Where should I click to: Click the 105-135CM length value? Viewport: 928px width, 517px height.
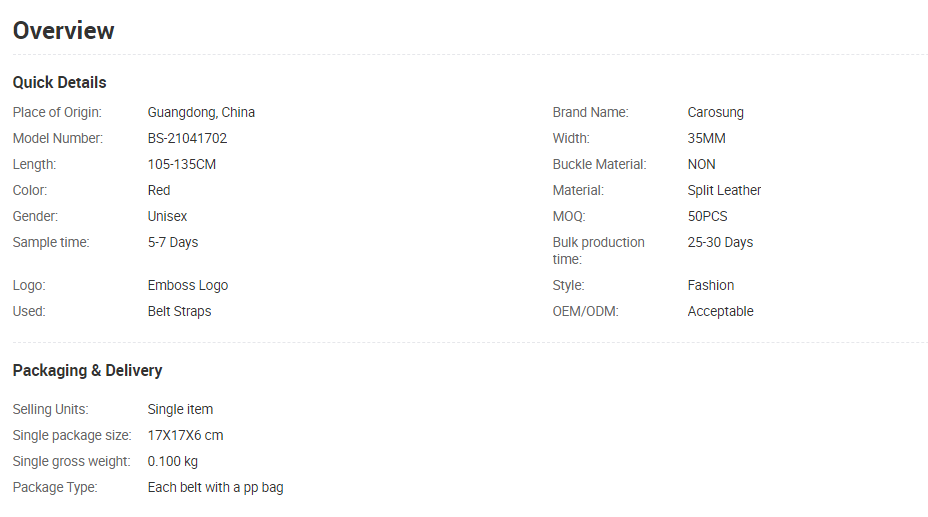182,164
